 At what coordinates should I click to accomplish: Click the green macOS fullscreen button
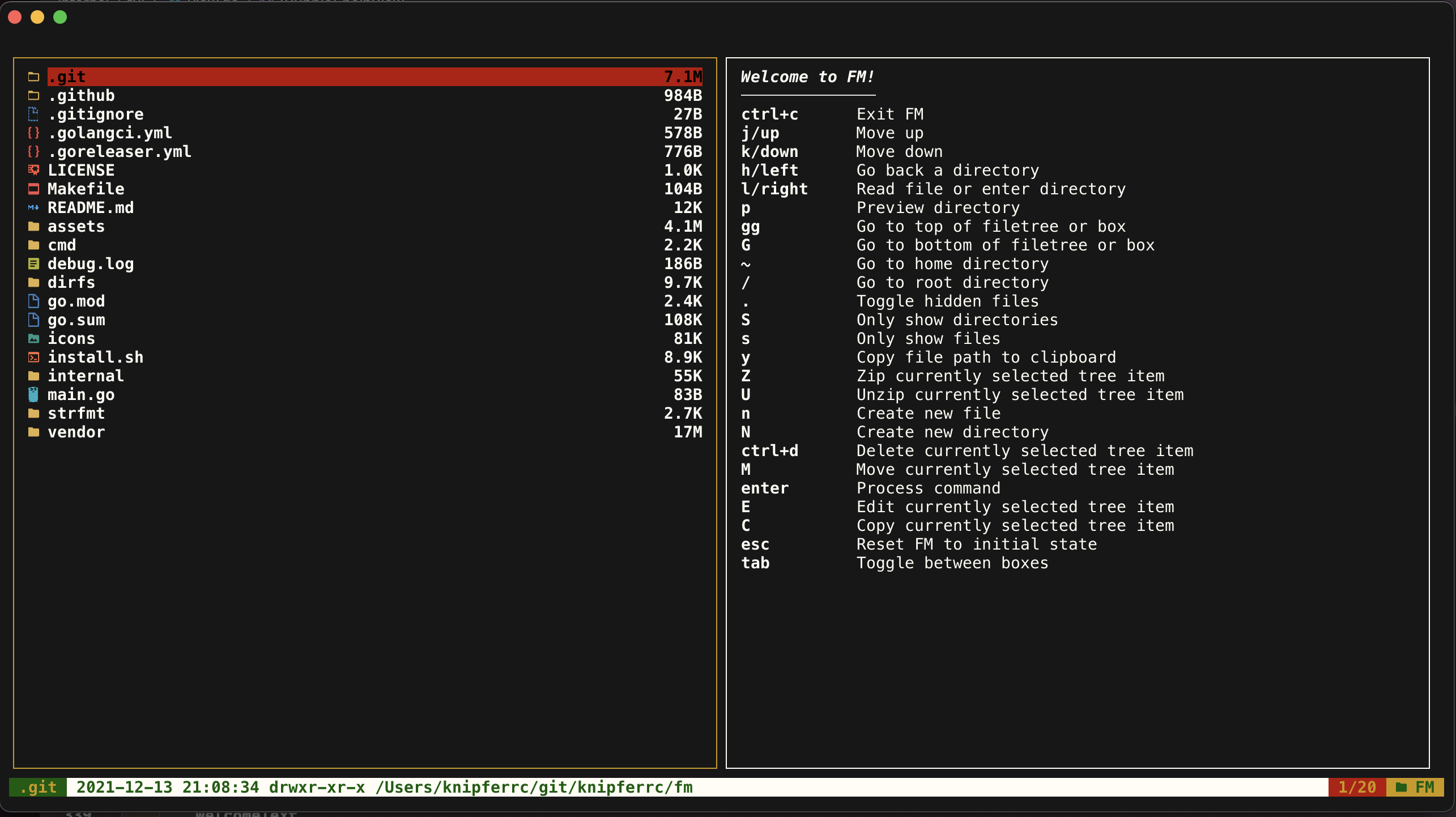pyautogui.click(x=60, y=17)
